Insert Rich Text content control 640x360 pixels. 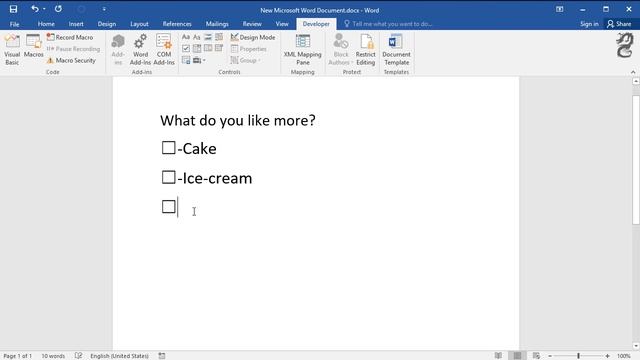[186, 37]
